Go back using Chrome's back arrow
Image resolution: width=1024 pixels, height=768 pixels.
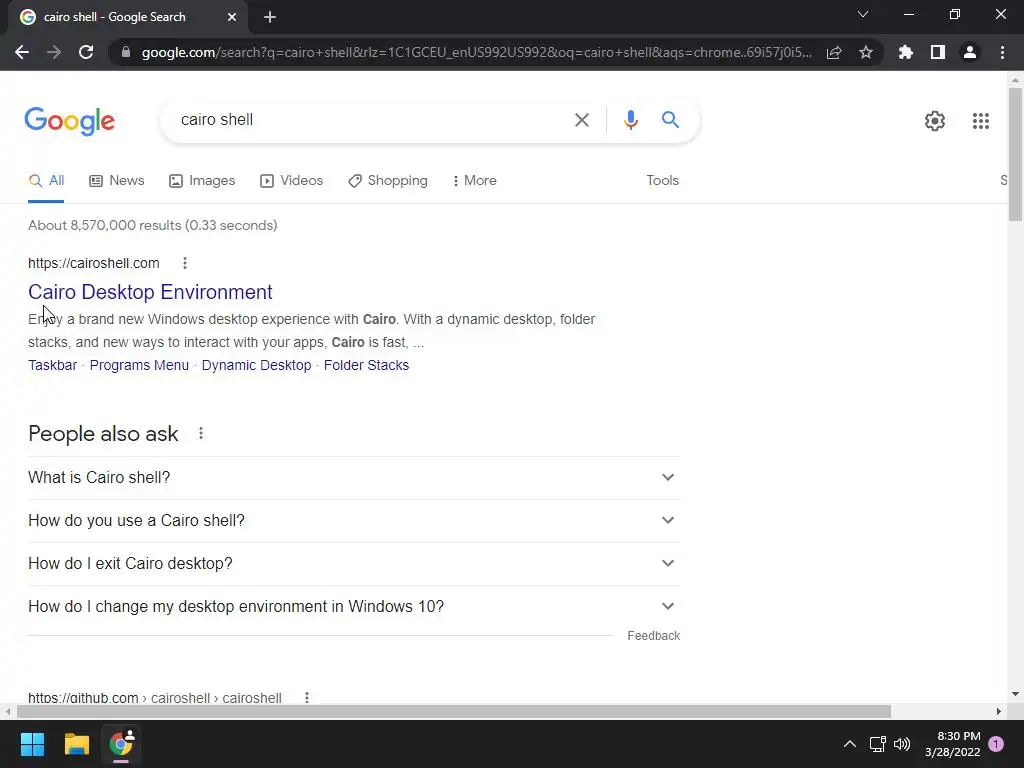pos(22,52)
